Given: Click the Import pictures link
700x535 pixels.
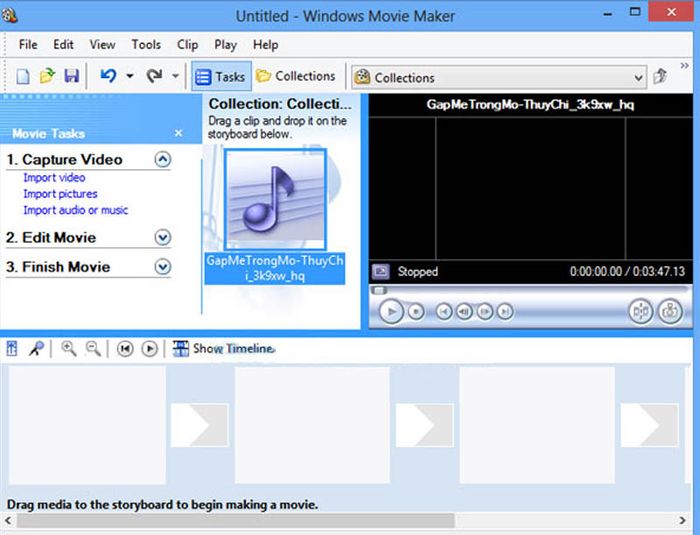Looking at the screenshot, I should [60, 194].
